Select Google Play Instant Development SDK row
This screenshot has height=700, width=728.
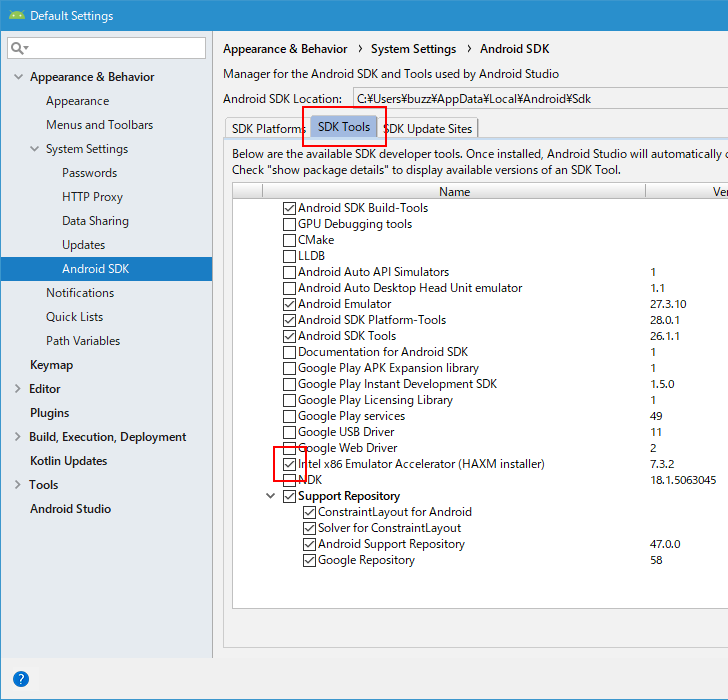pyautogui.click(x=397, y=384)
